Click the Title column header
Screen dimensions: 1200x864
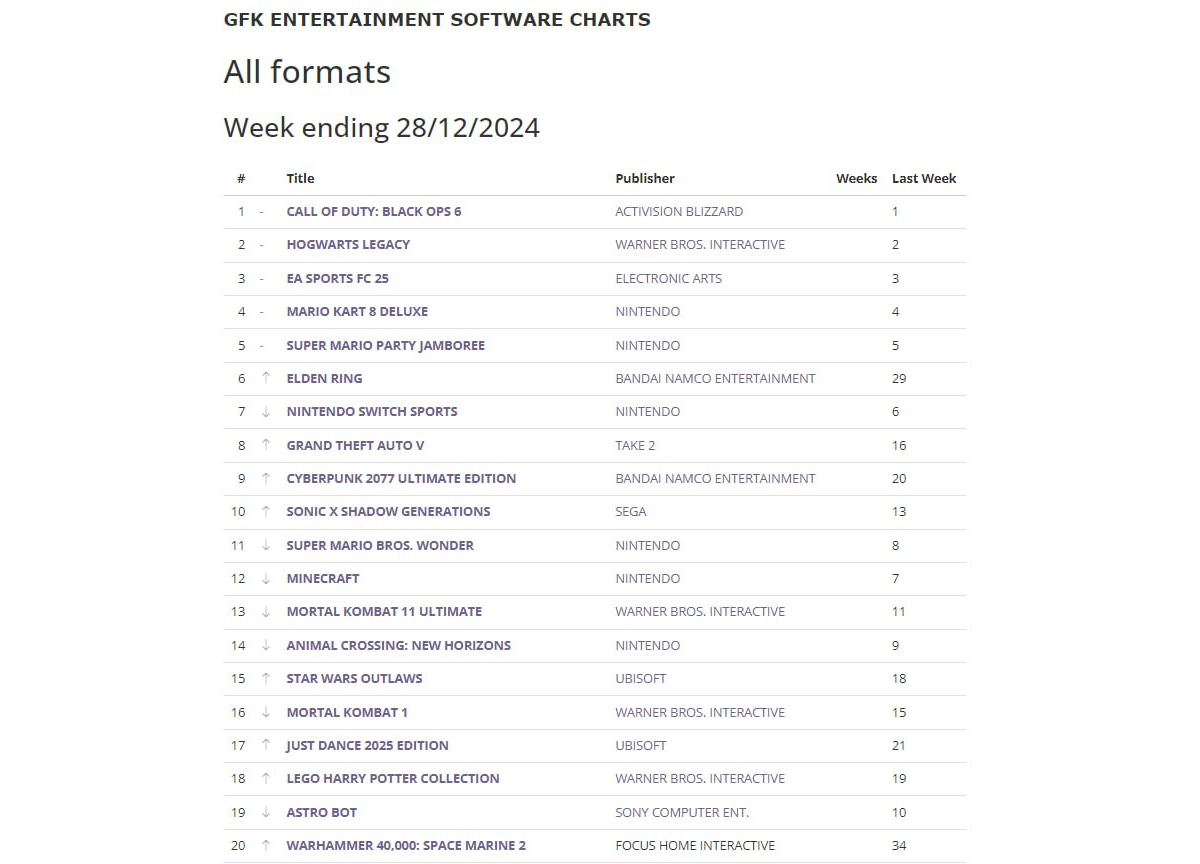[300, 178]
